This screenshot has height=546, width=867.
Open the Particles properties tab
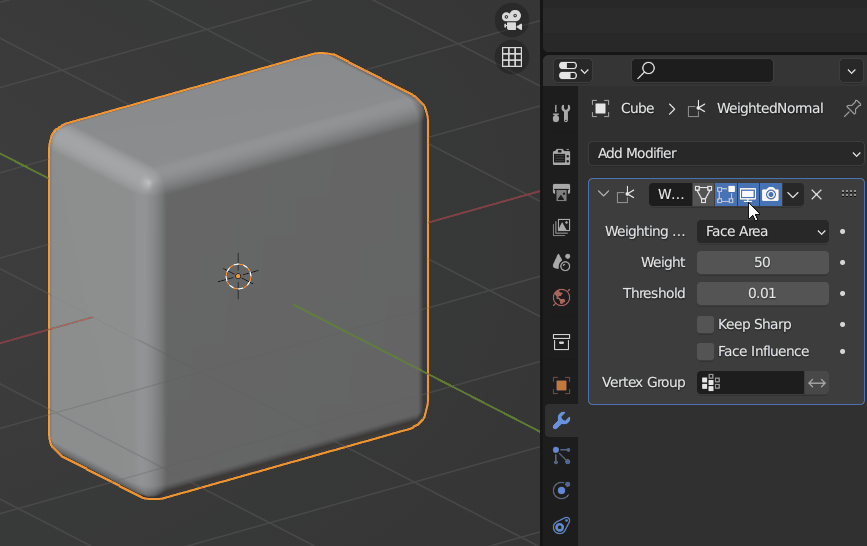coord(561,456)
